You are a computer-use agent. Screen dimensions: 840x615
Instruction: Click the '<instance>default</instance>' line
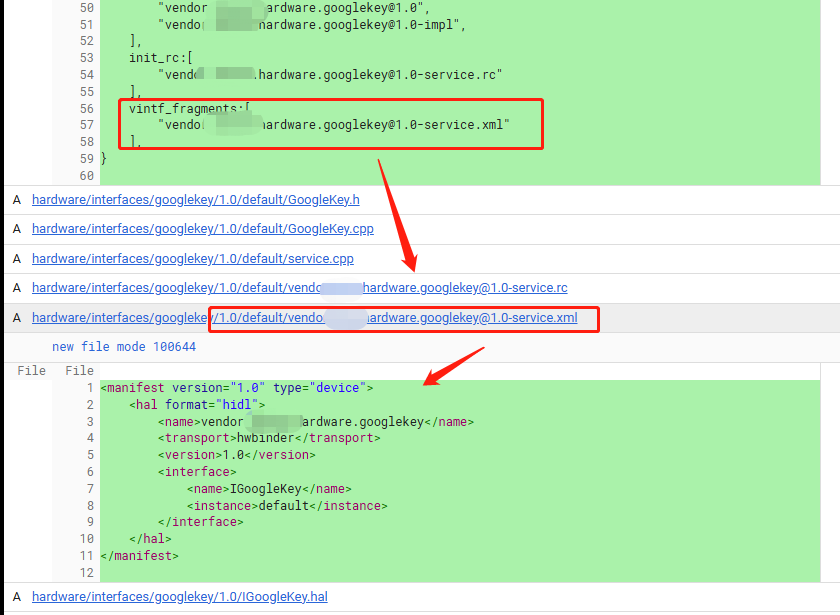click(x=287, y=506)
